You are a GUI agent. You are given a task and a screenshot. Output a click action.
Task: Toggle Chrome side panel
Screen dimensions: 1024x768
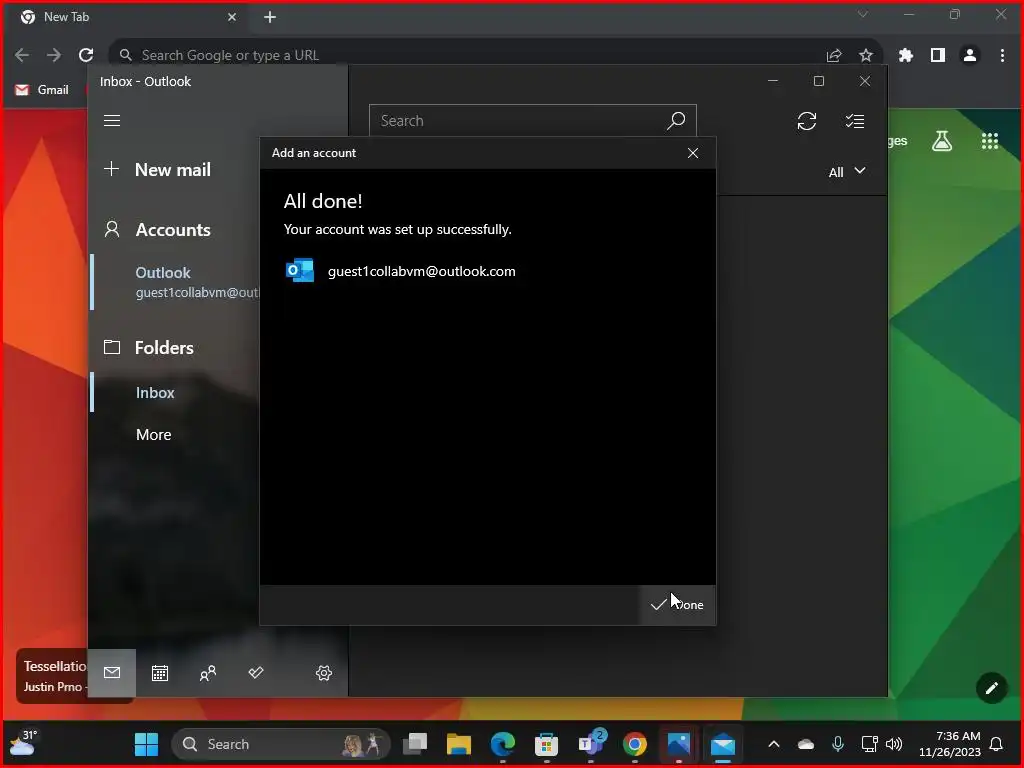pos(938,56)
